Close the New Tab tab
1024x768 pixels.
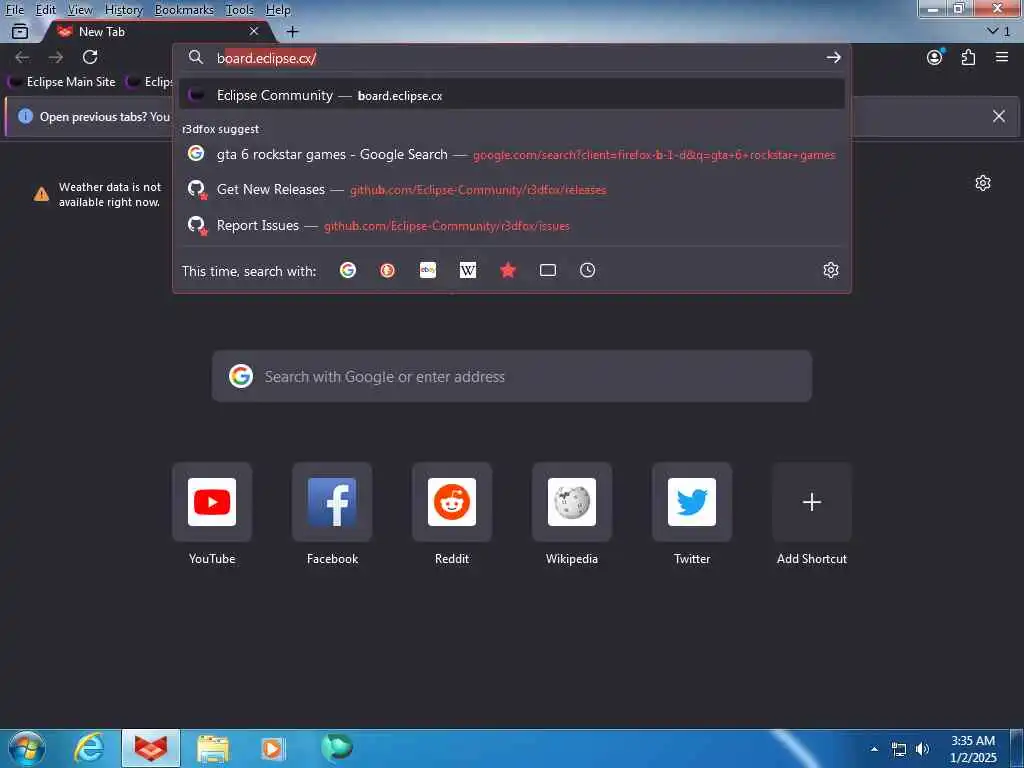(254, 31)
